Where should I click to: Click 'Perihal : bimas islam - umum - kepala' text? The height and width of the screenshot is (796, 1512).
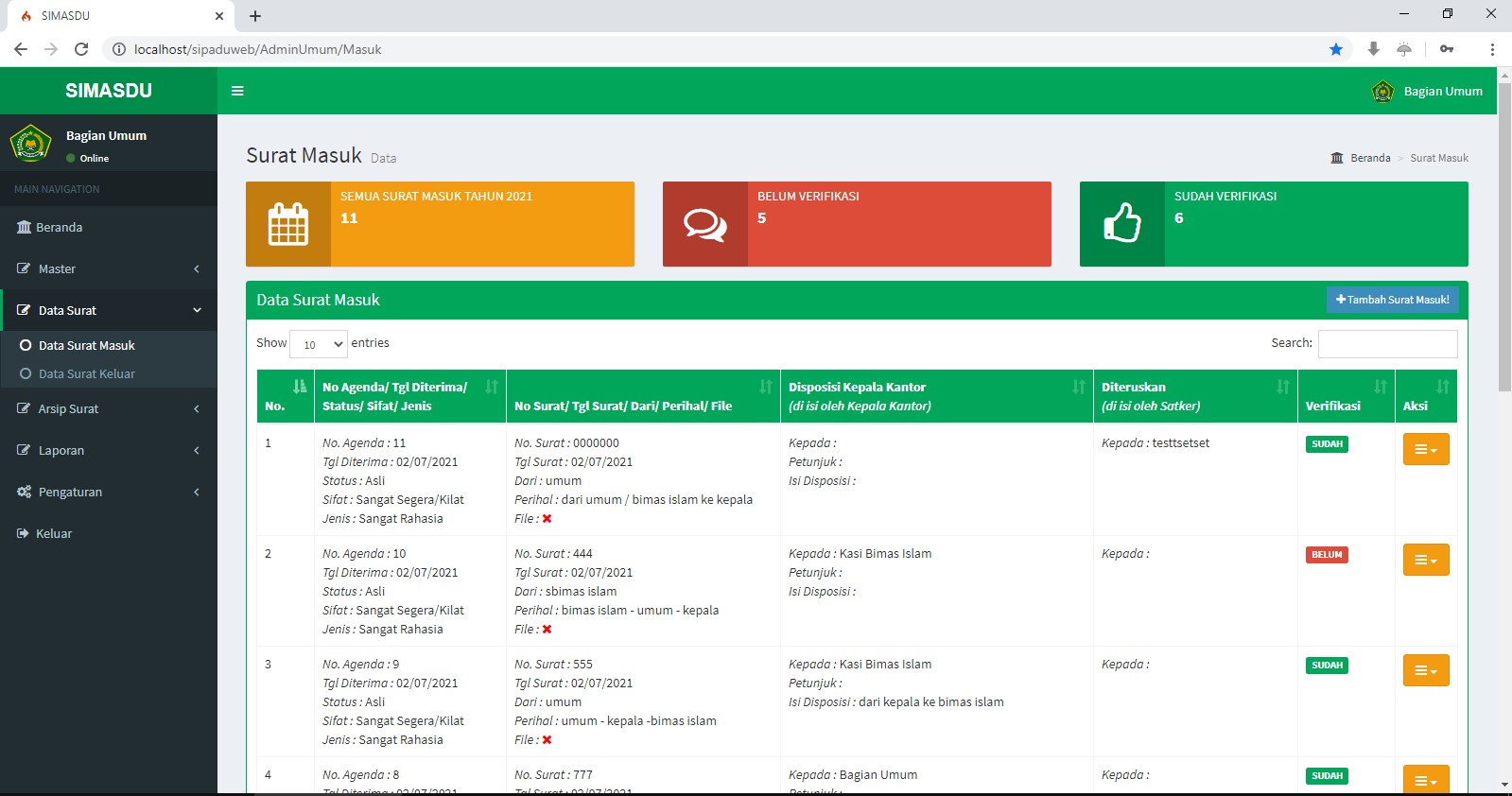[617, 610]
